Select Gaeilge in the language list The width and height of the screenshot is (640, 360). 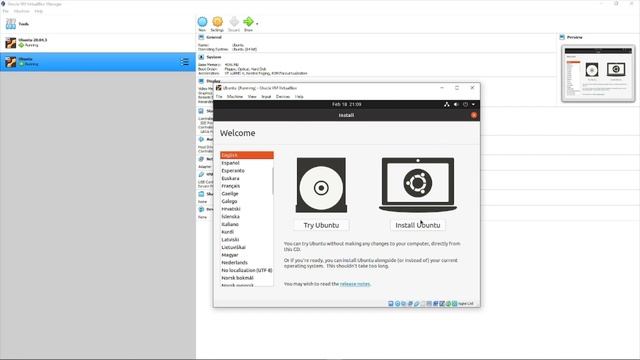click(247, 193)
